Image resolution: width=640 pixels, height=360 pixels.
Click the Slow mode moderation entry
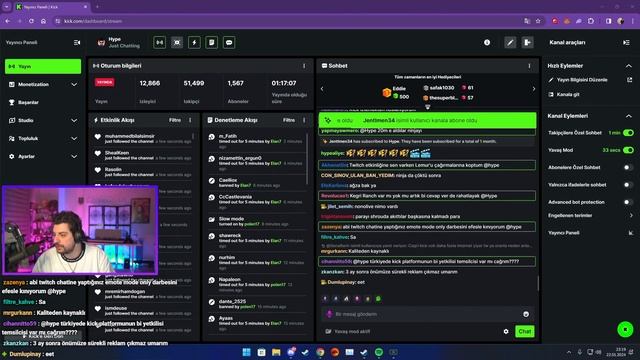click(256, 221)
